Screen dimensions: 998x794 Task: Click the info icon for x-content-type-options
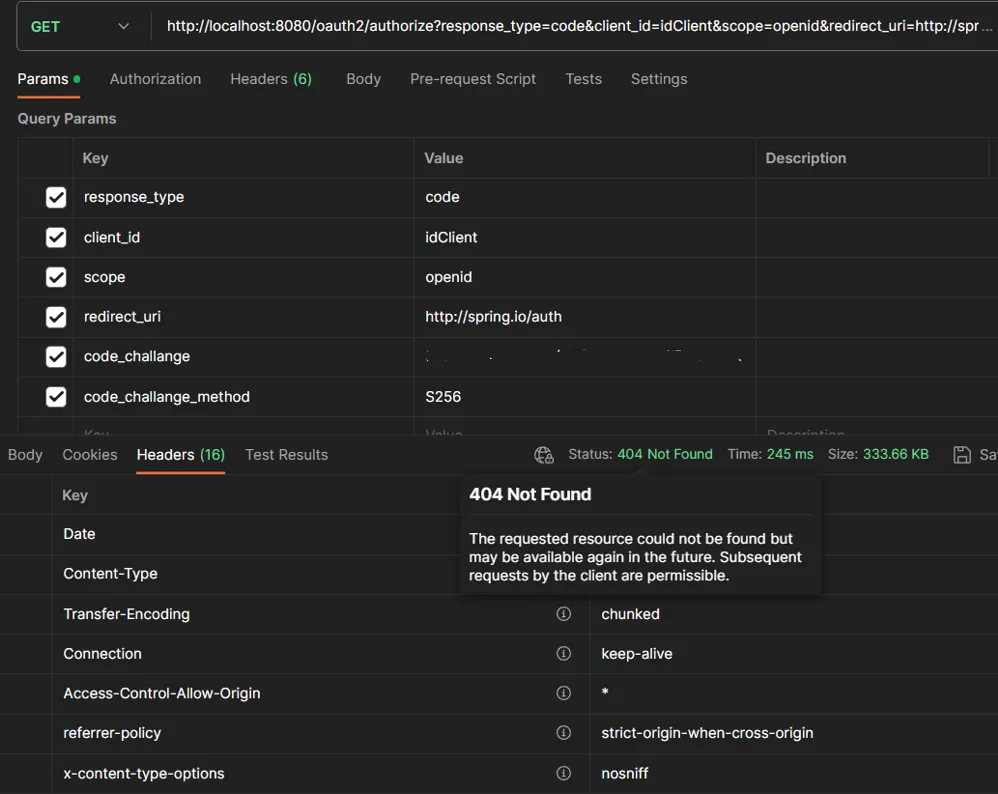pyautogui.click(x=563, y=773)
